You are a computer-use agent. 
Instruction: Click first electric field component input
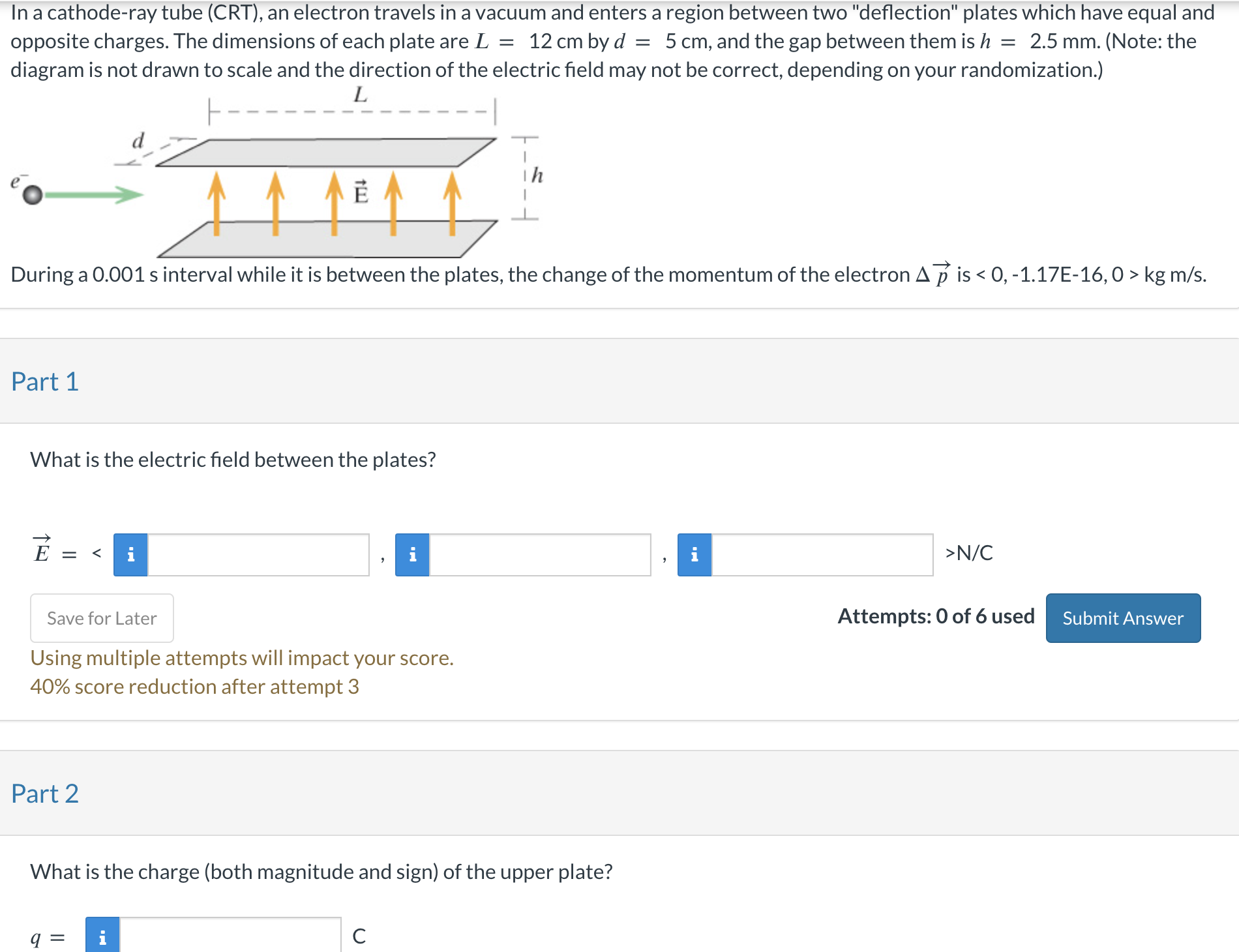(x=258, y=555)
